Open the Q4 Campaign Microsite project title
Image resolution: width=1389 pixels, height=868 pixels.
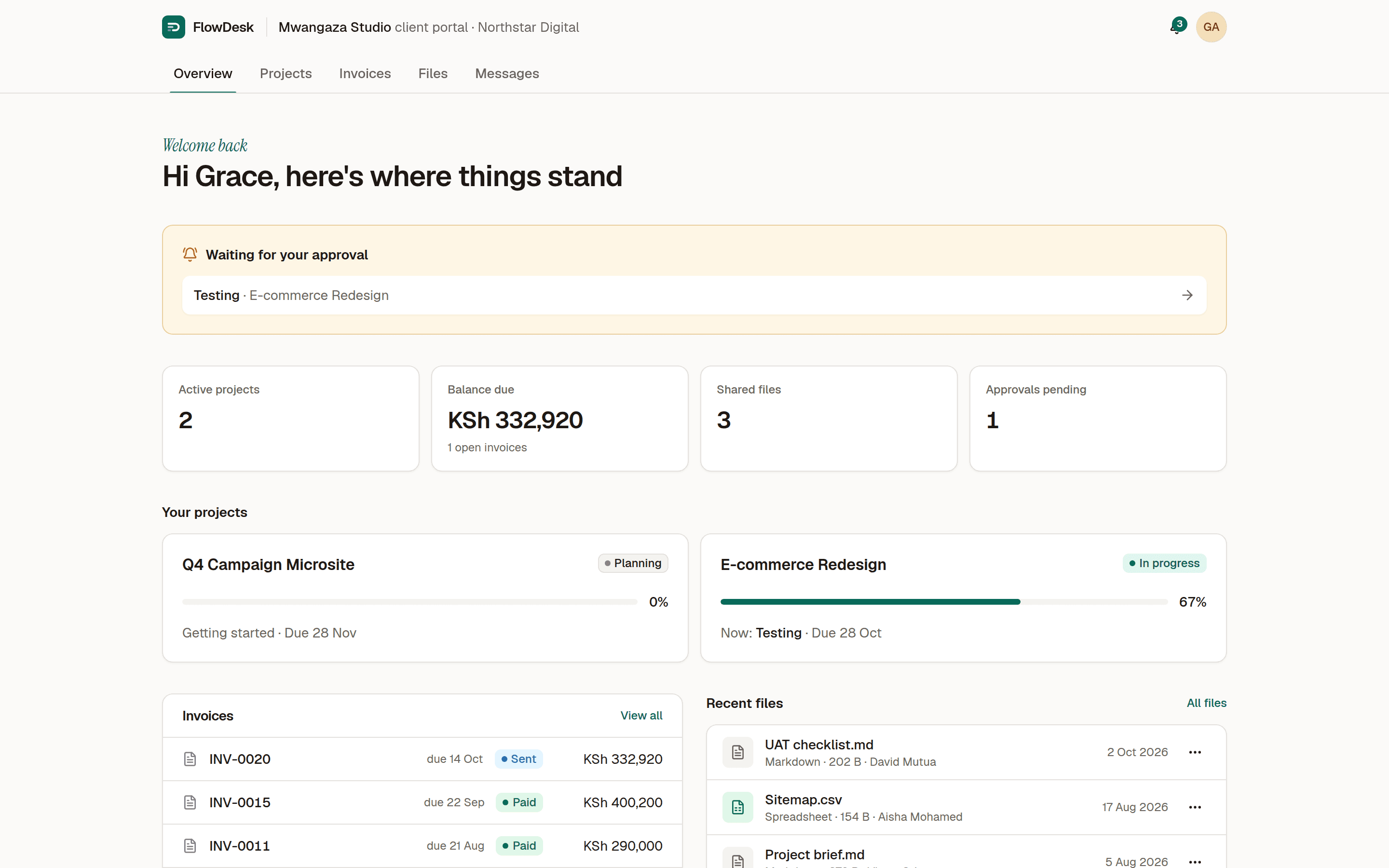[x=268, y=564]
